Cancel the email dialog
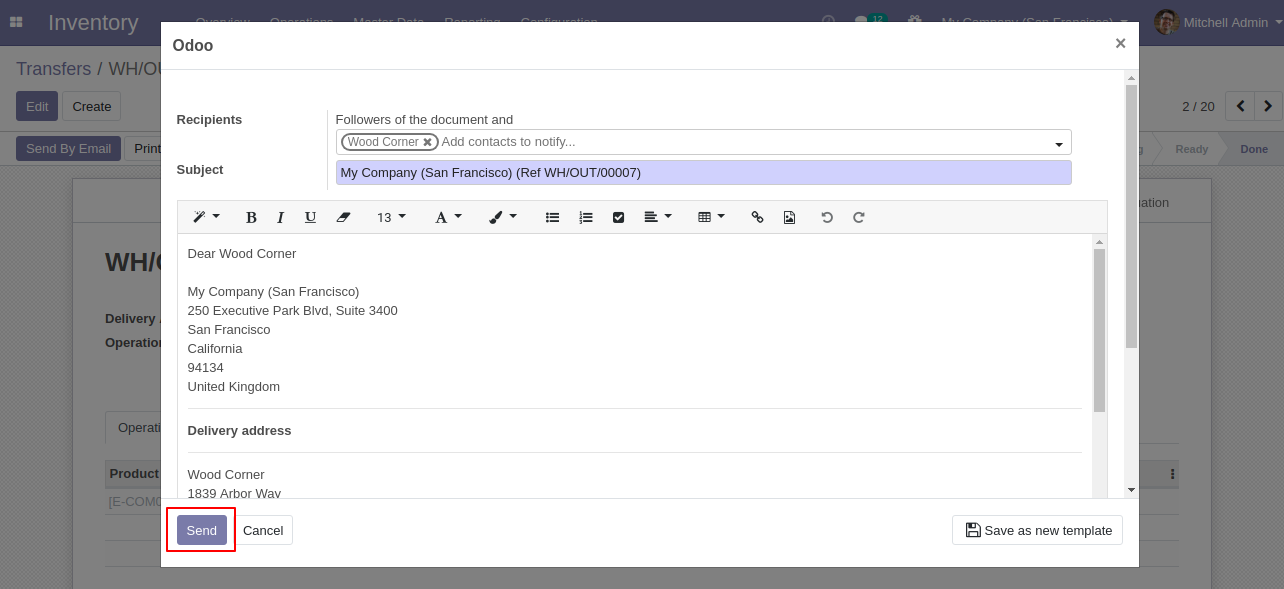Image resolution: width=1284 pixels, height=589 pixels. pyautogui.click(x=263, y=530)
